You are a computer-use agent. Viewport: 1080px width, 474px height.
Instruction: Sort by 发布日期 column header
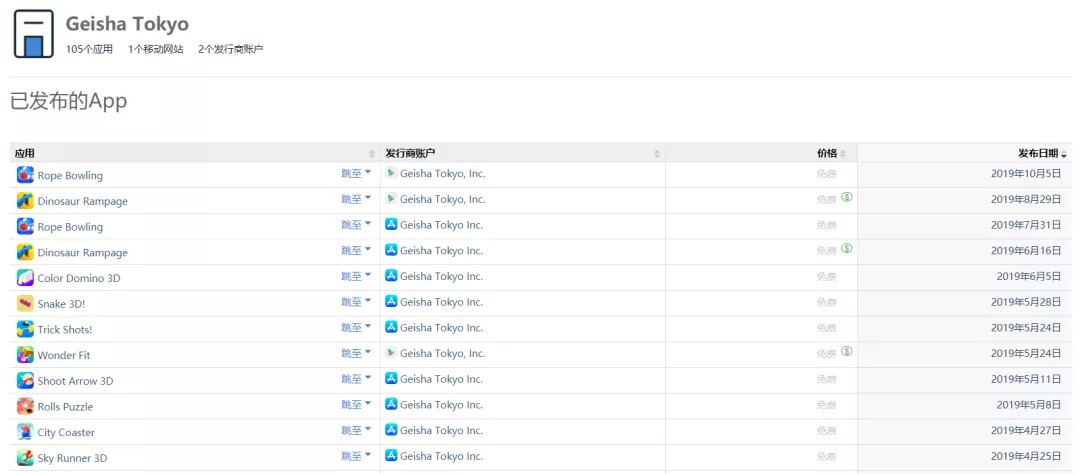point(1040,153)
